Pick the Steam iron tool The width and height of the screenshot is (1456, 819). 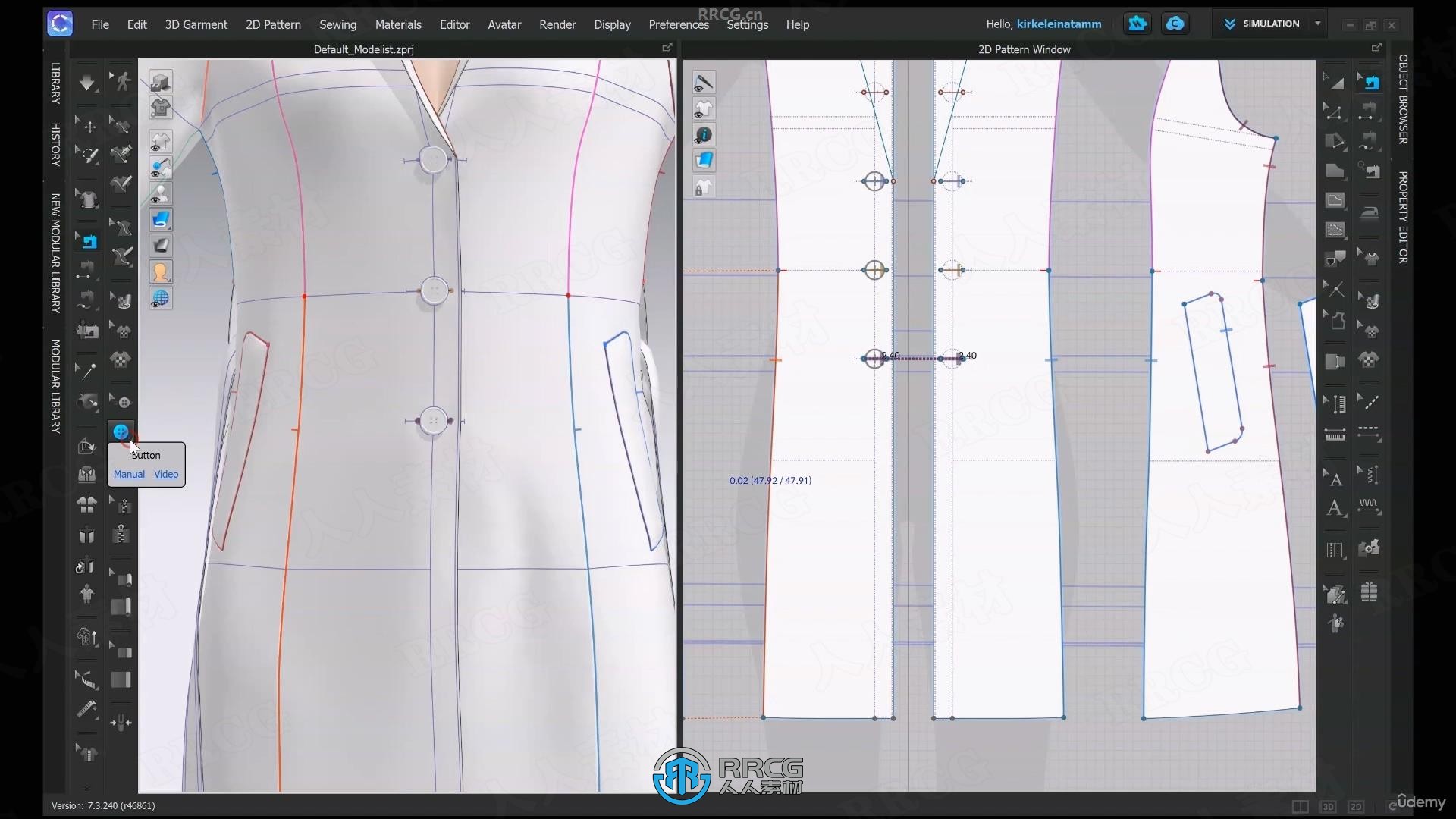[1370, 213]
